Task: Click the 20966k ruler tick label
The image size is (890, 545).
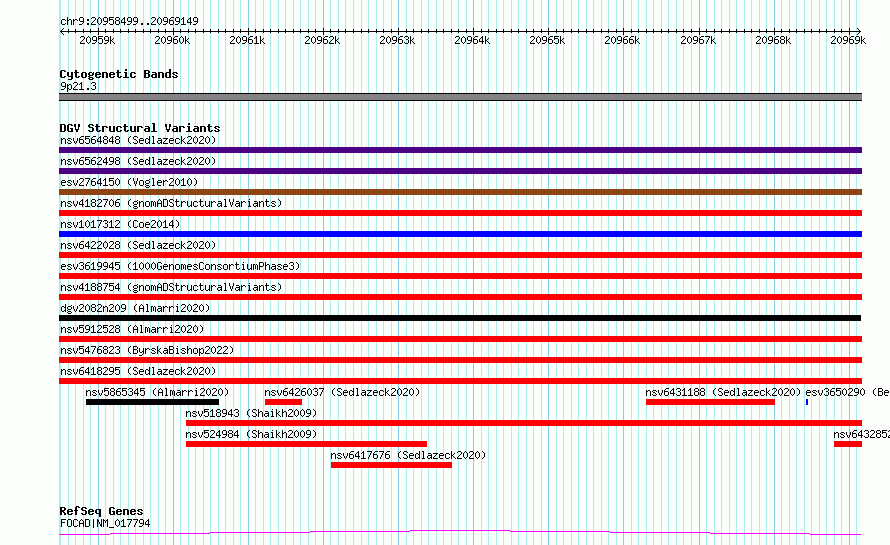Action: 622,40
